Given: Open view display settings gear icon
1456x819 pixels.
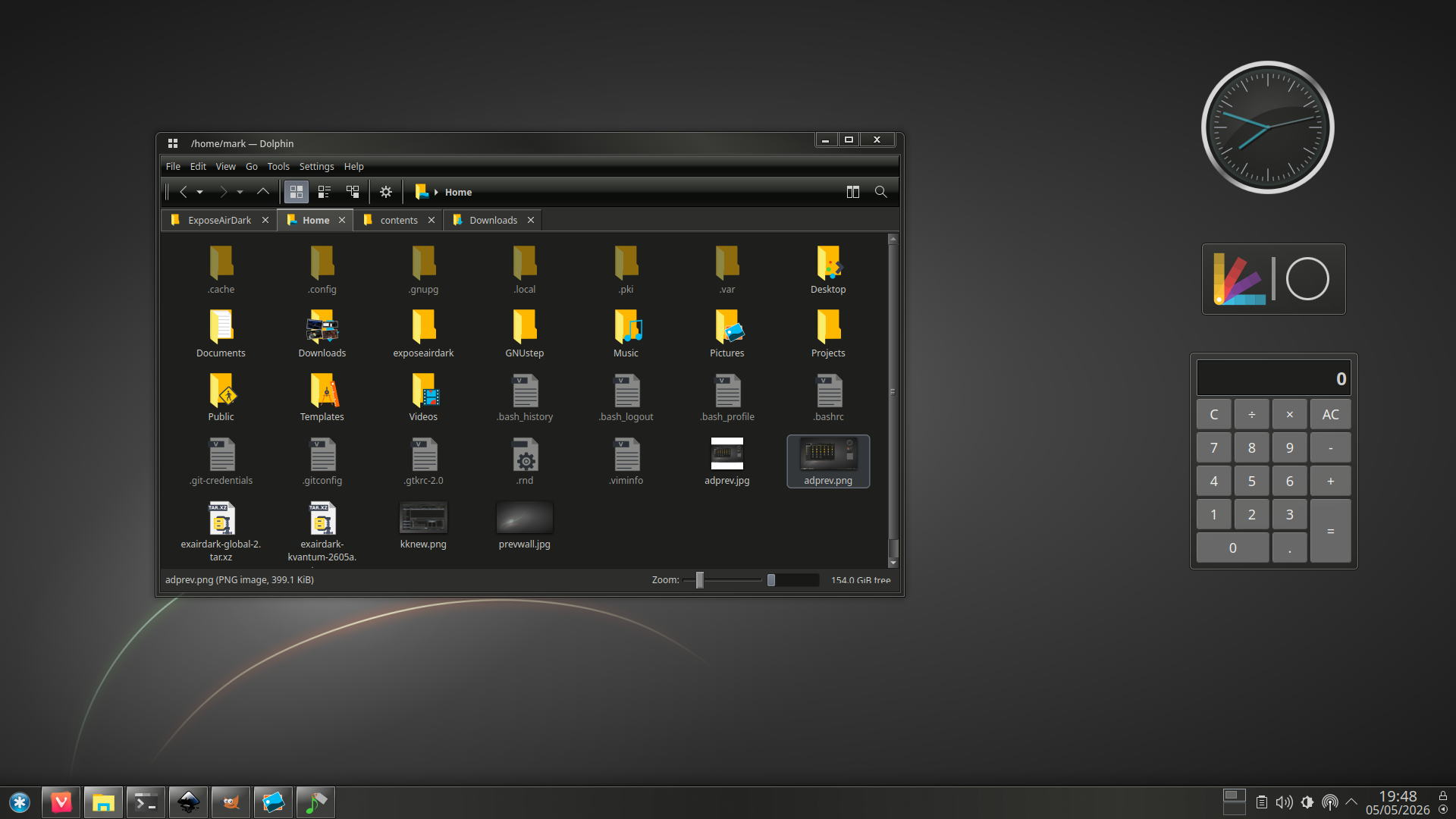Looking at the screenshot, I should (x=386, y=192).
